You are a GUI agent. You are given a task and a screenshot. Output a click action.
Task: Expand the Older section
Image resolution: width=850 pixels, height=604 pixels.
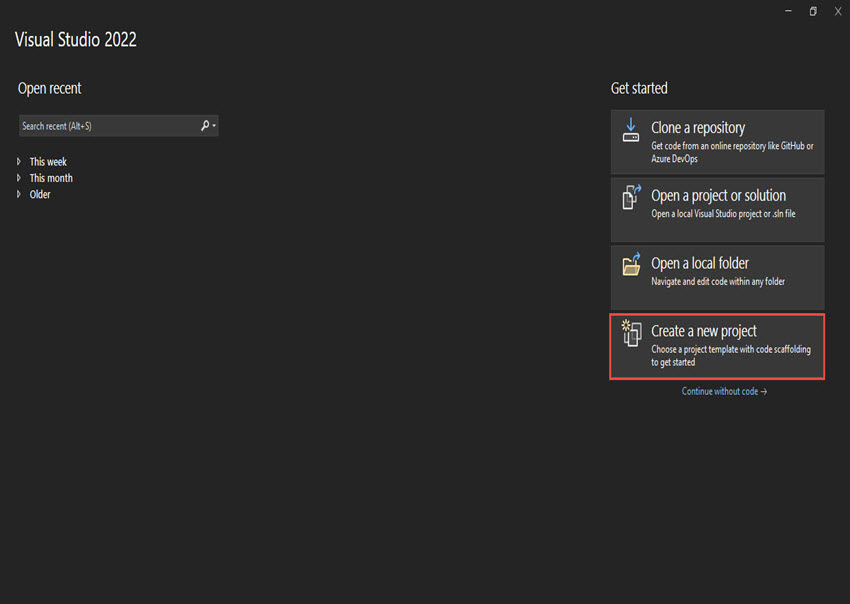coord(20,194)
